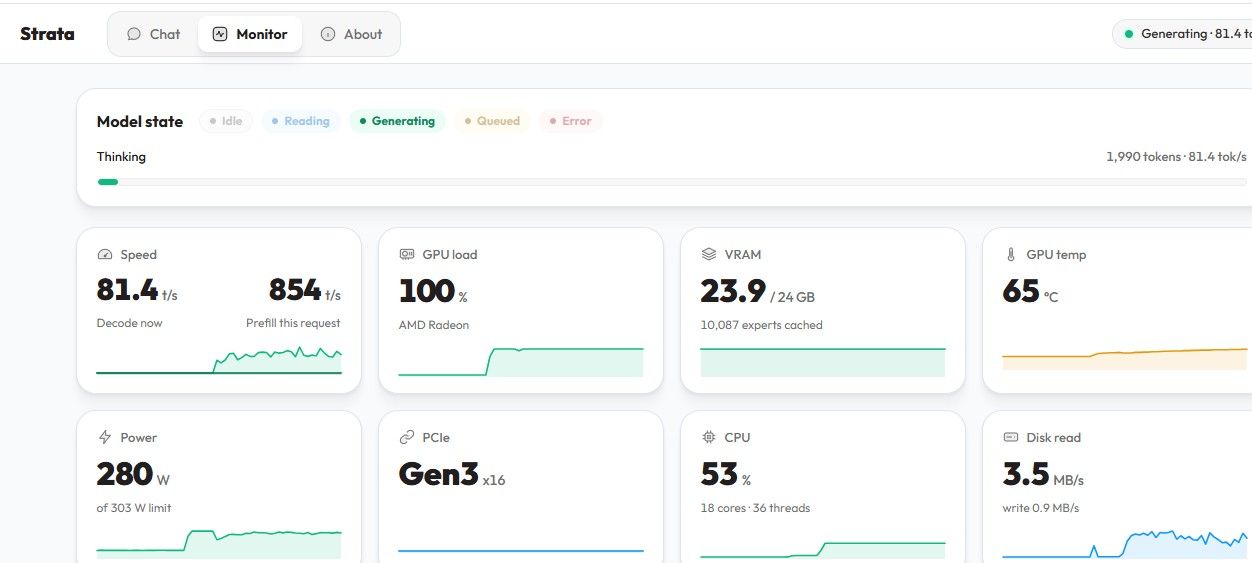
Task: Click the Speed sparkline chart
Action: click(x=219, y=360)
